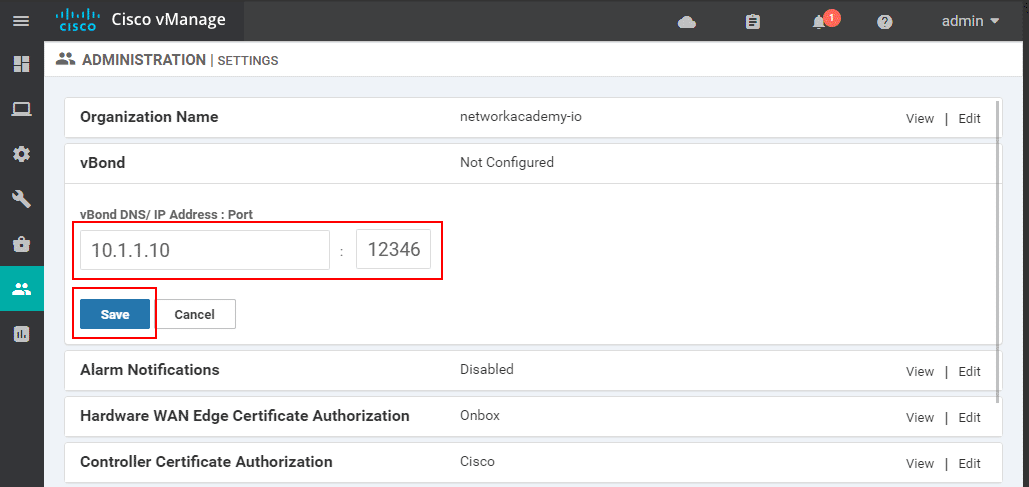
Task: Expand the admin user dropdown
Action: pyautogui.click(x=970, y=21)
